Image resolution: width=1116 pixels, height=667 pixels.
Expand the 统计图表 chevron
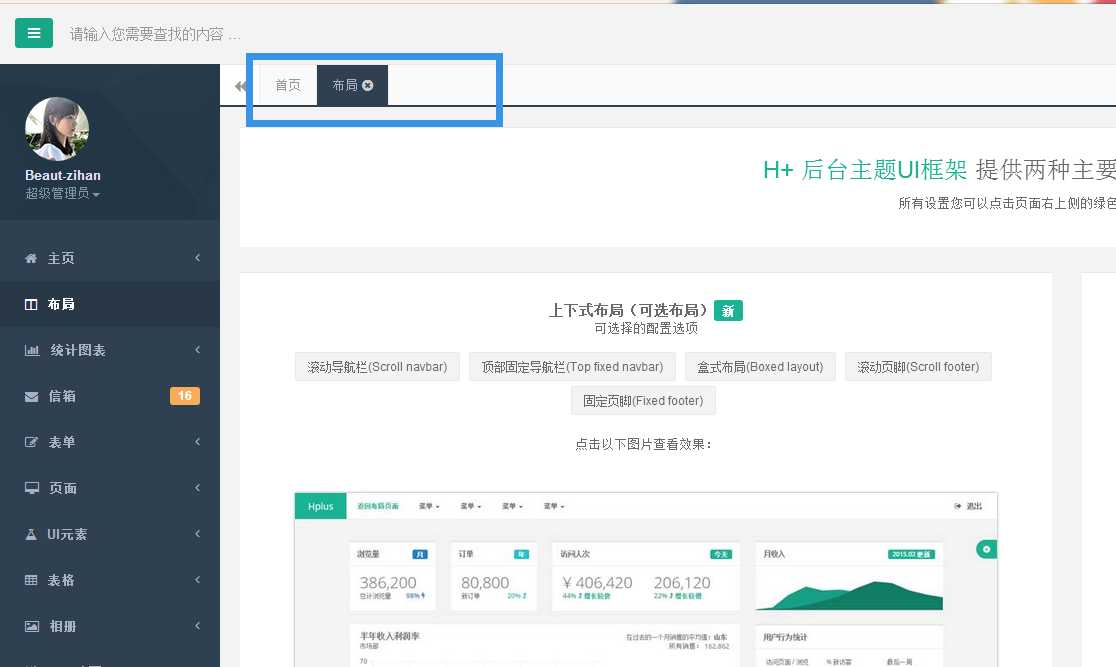197,350
